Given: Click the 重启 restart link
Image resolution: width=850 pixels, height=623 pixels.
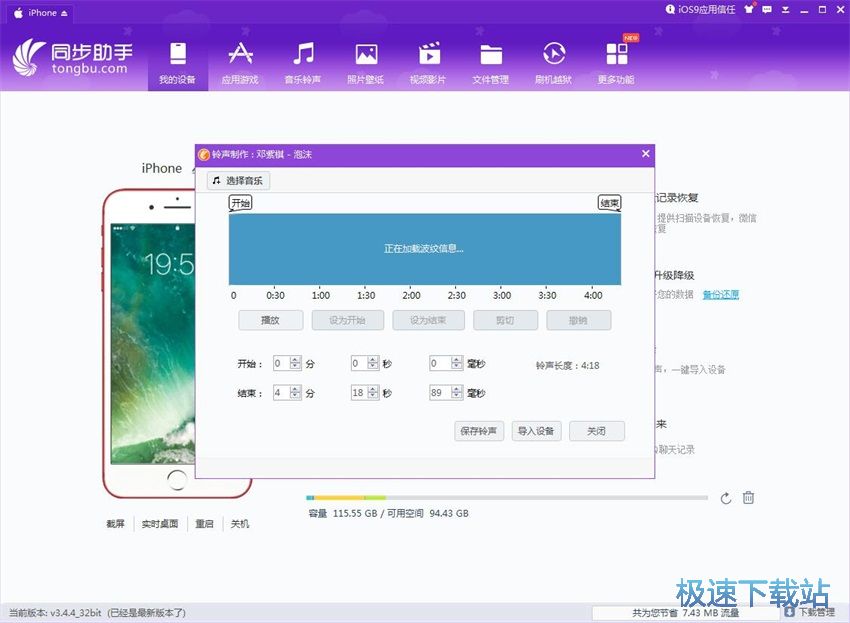Looking at the screenshot, I should coord(204,524).
